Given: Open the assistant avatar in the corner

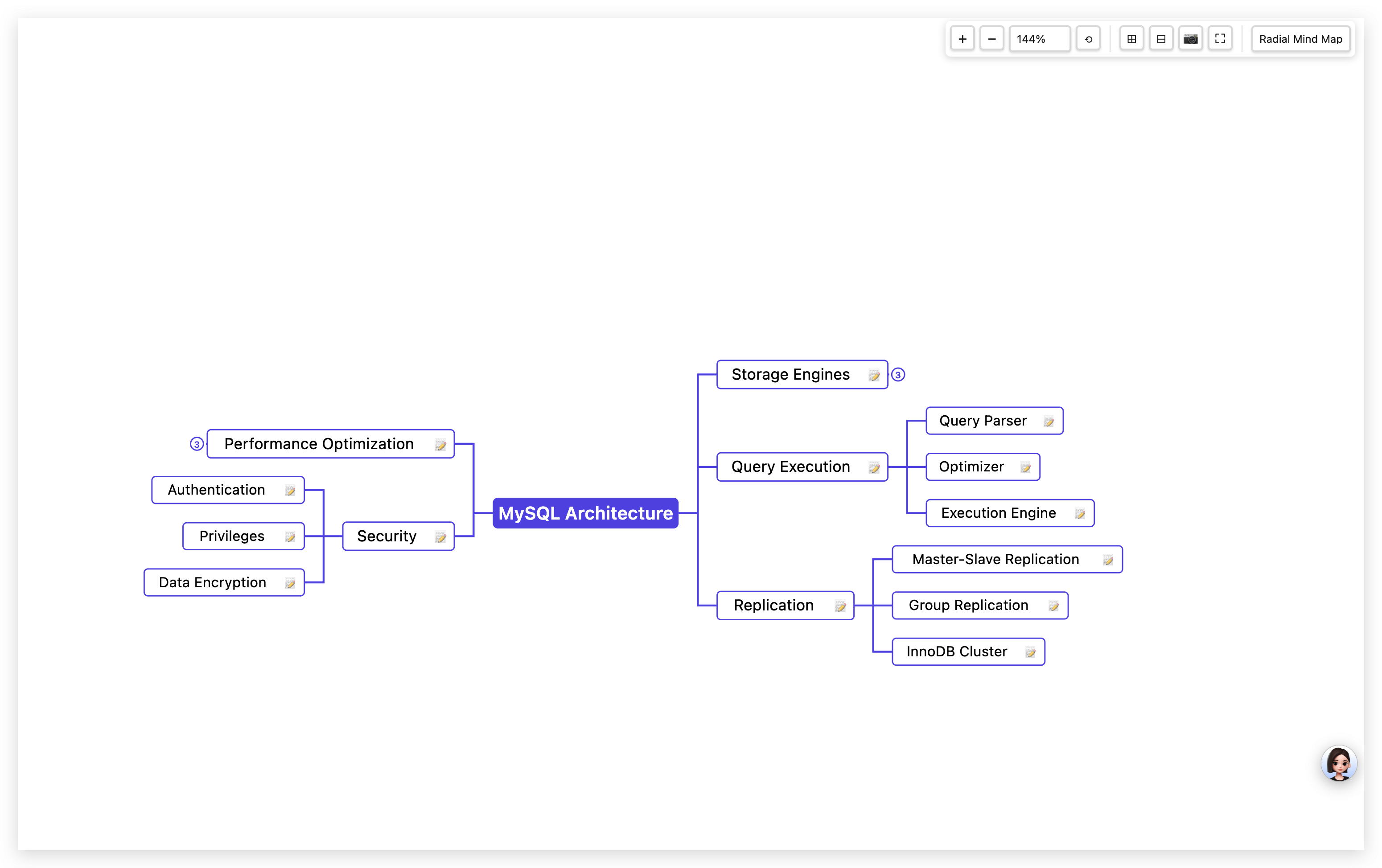Looking at the screenshot, I should pos(1340,763).
